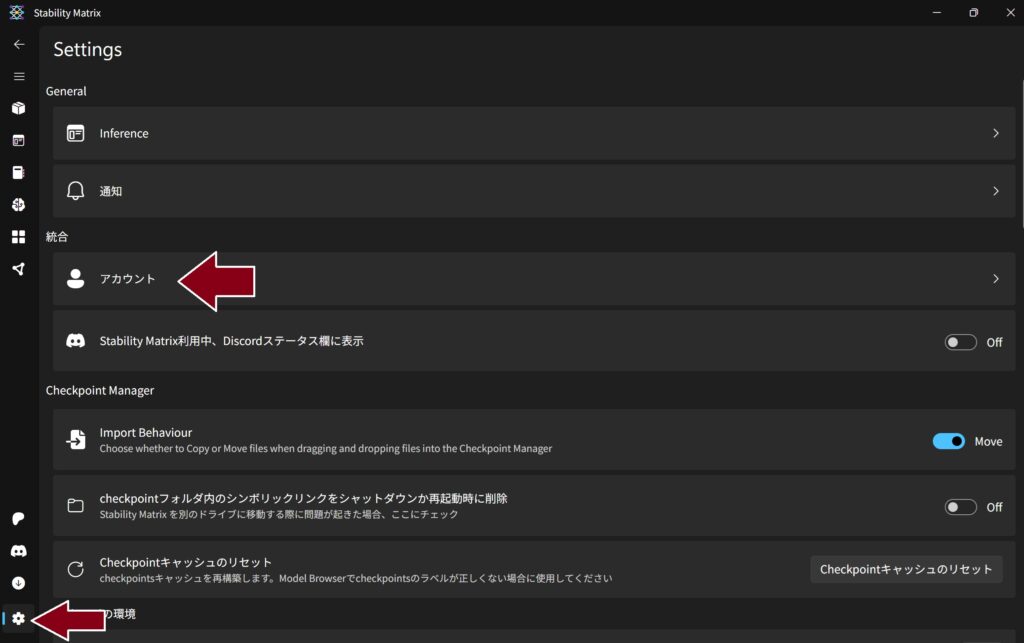Enable symbolic link removal on shutdown toggle

click(x=960, y=507)
